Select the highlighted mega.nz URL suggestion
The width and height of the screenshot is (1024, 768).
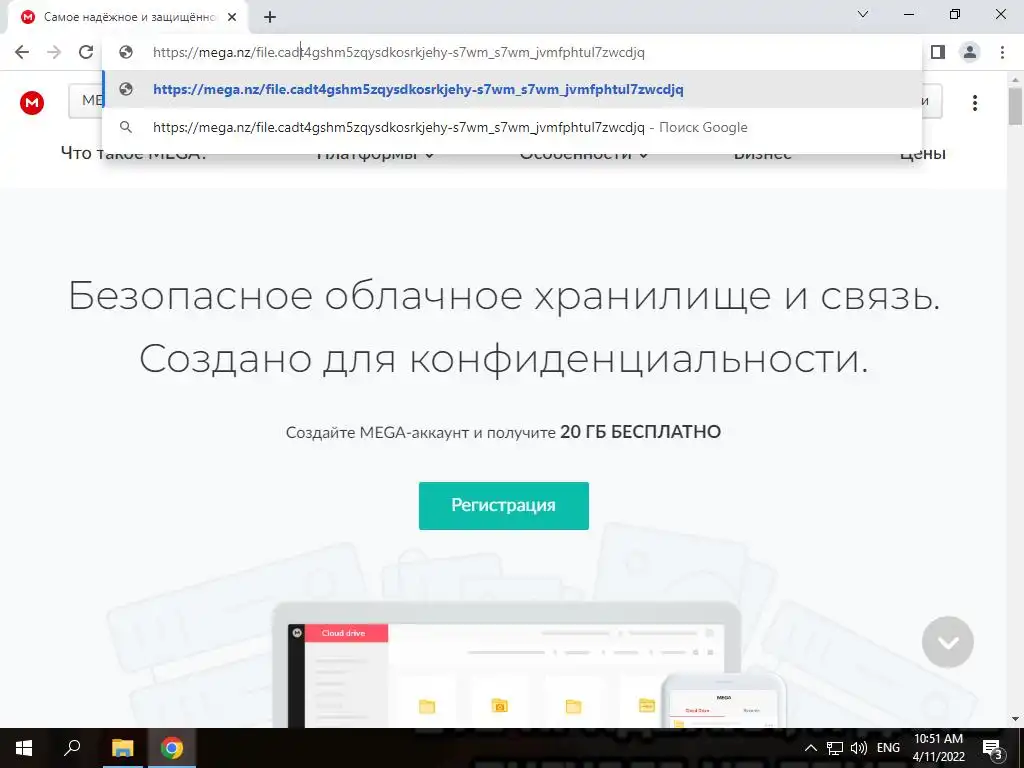pos(513,89)
